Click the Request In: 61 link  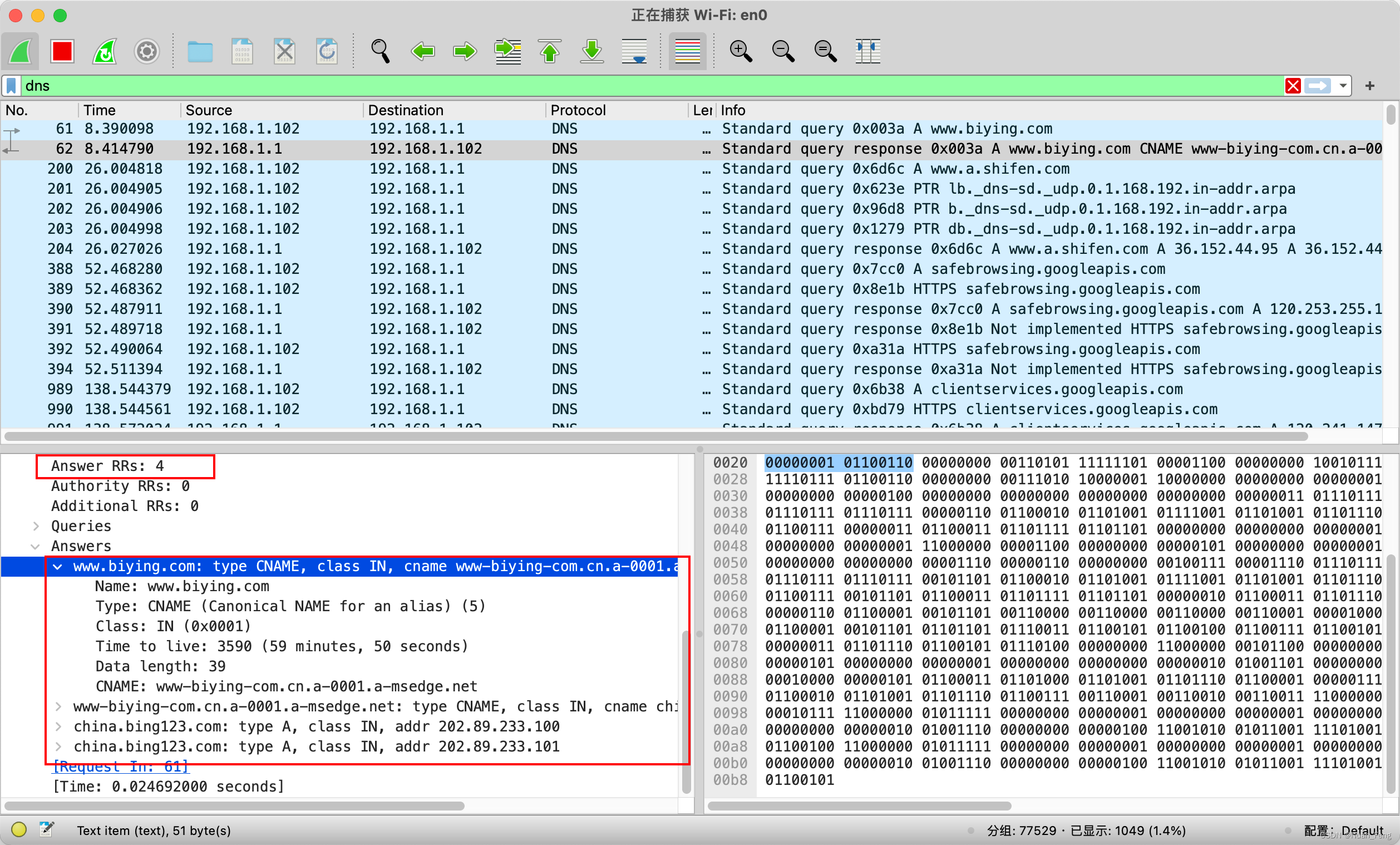click(120, 767)
